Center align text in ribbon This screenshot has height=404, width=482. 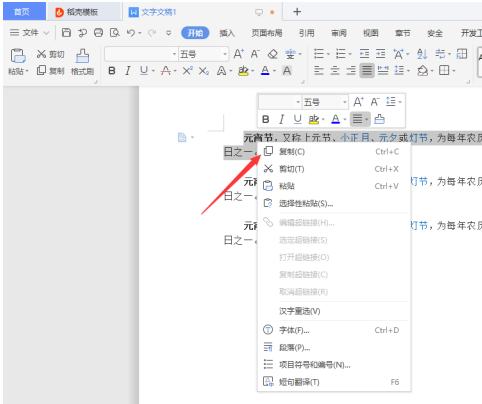tap(335, 70)
